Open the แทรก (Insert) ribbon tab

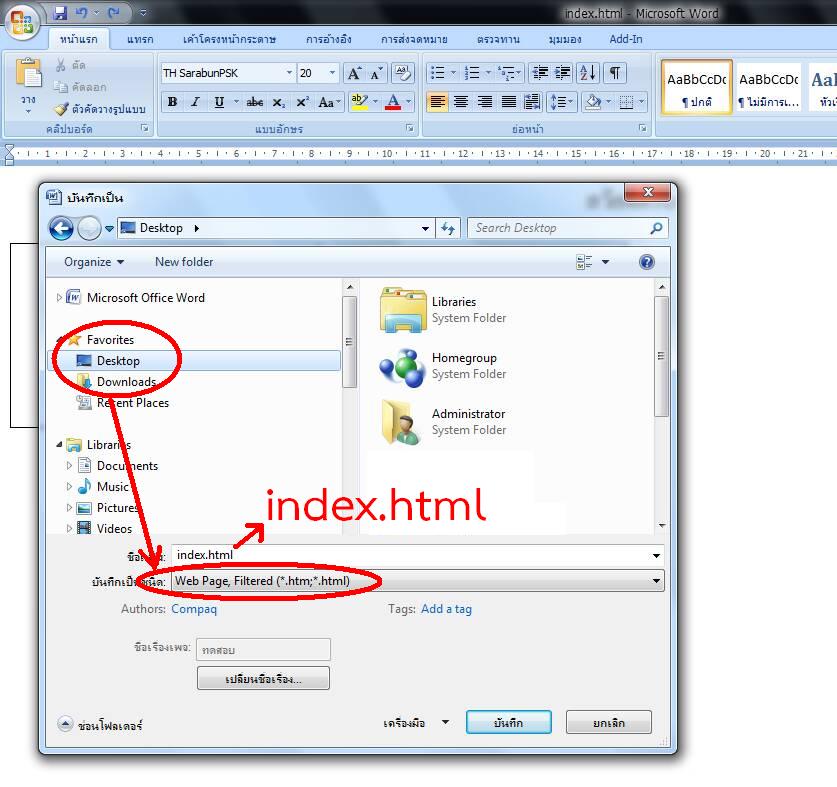tap(140, 39)
